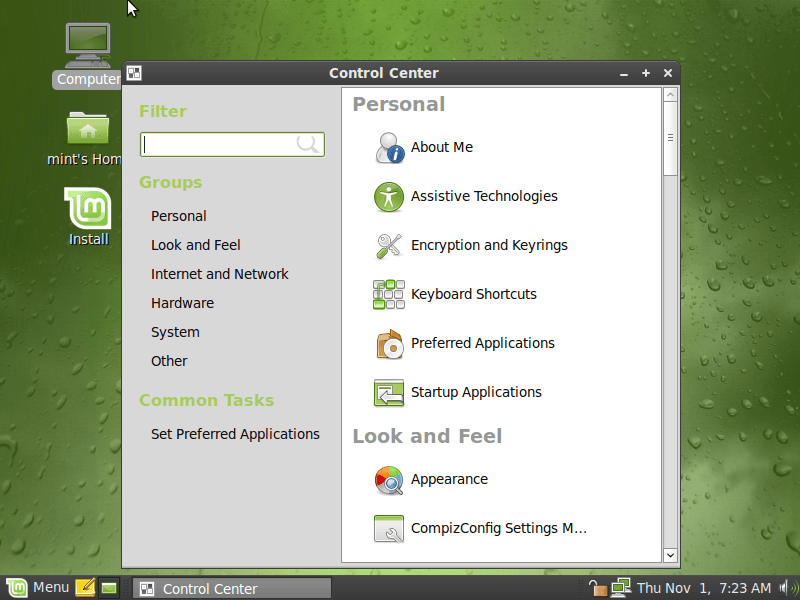Image resolution: width=800 pixels, height=600 pixels.
Task: Open the About Me icon
Action: point(389,147)
